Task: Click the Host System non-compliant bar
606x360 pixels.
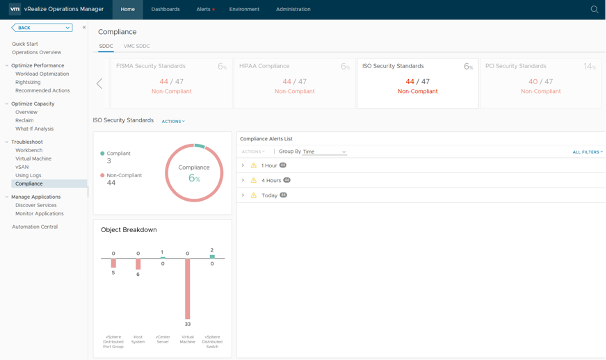Action: tap(138, 264)
